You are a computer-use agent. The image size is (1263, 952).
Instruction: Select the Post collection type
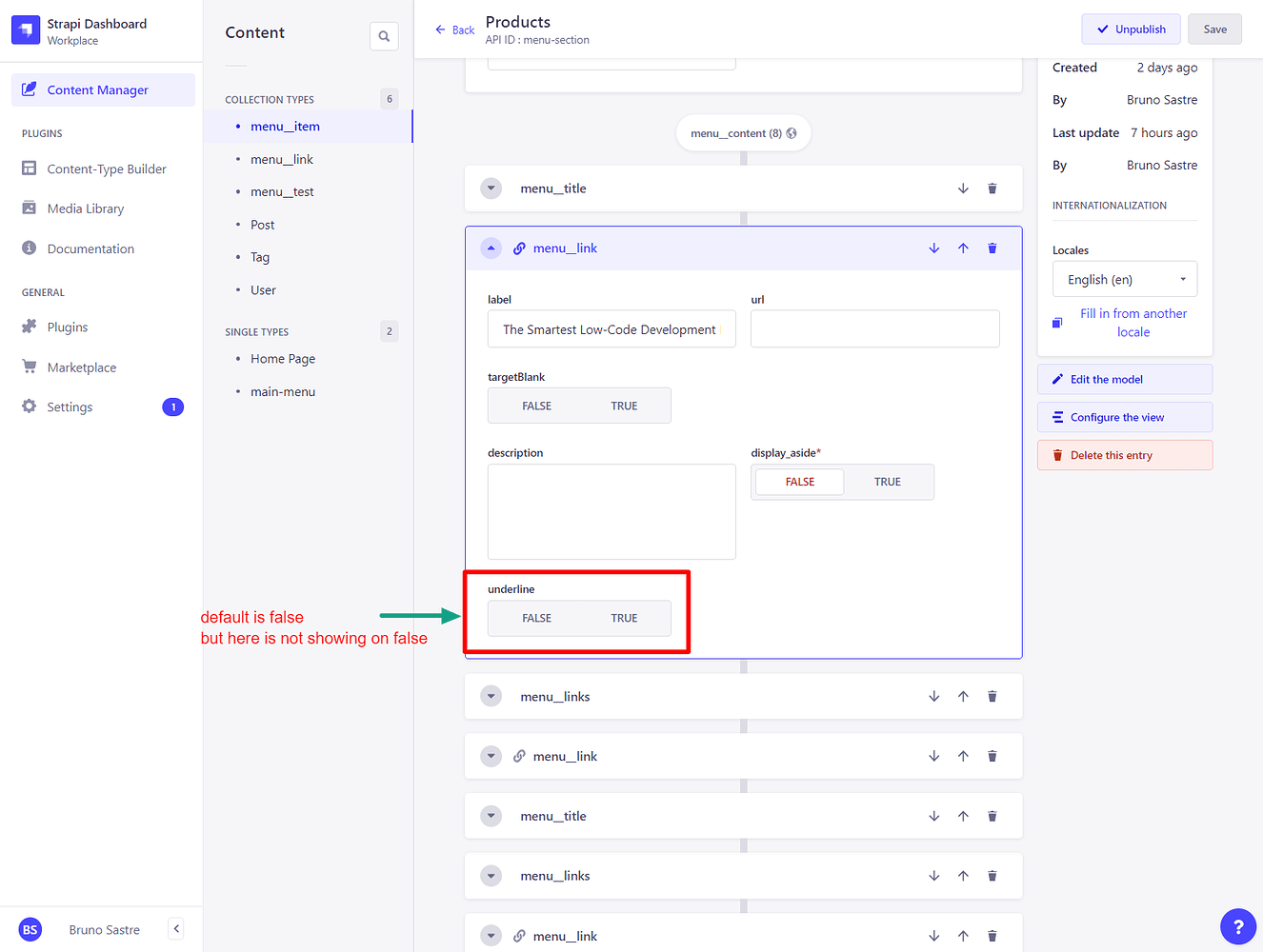[x=261, y=224]
